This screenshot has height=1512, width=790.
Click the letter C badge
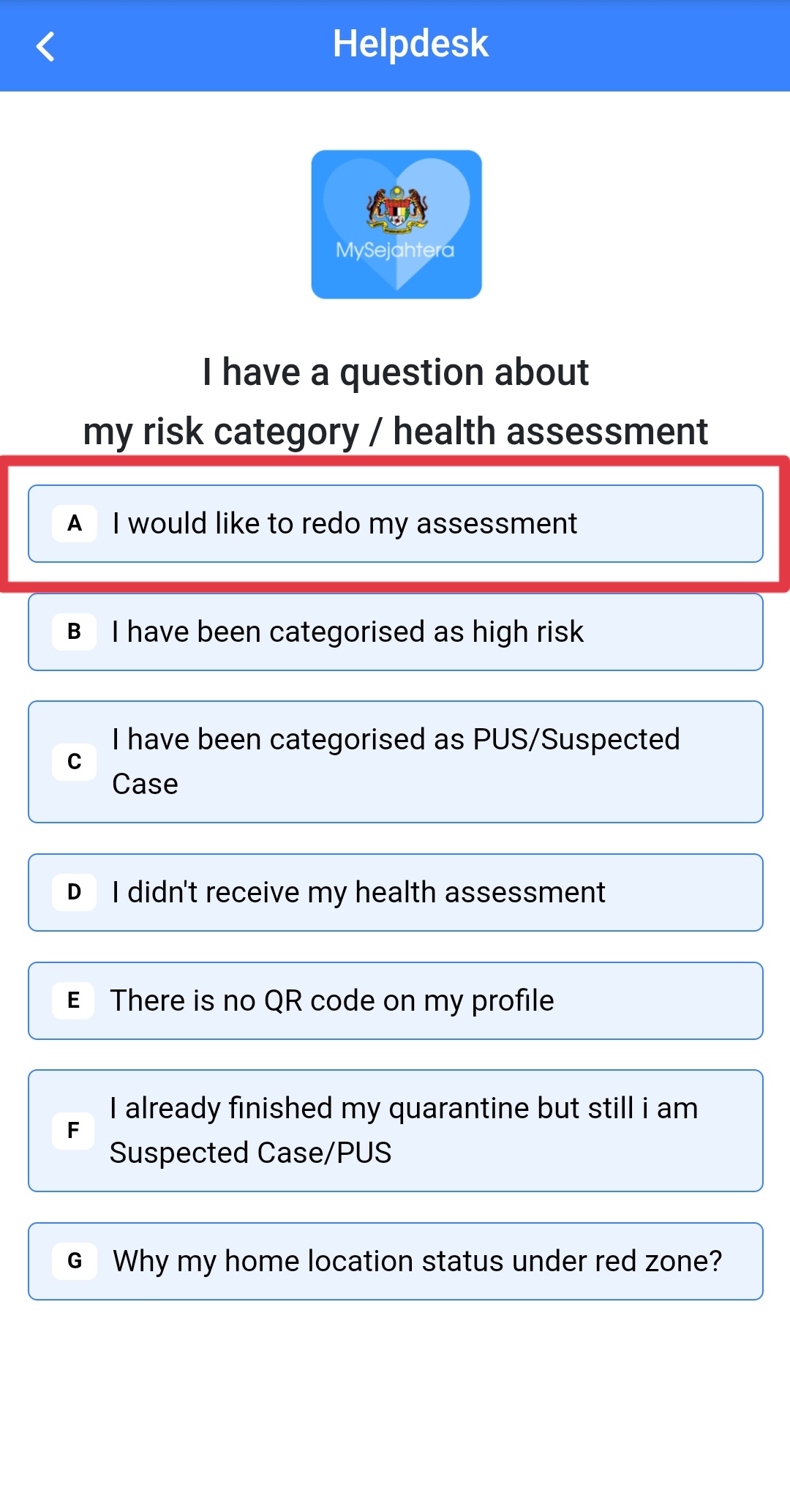[x=75, y=762]
